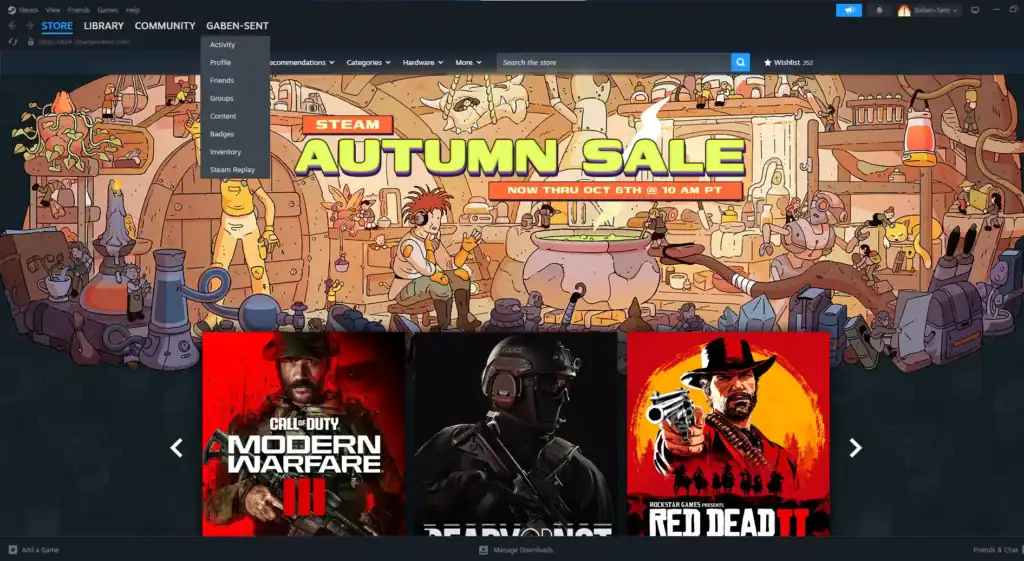Expand the Hardware dropdown
The height and width of the screenshot is (561, 1024).
(x=423, y=62)
